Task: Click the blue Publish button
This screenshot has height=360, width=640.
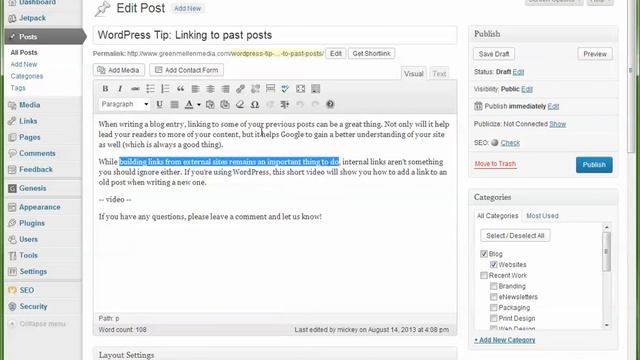Action: click(594, 165)
